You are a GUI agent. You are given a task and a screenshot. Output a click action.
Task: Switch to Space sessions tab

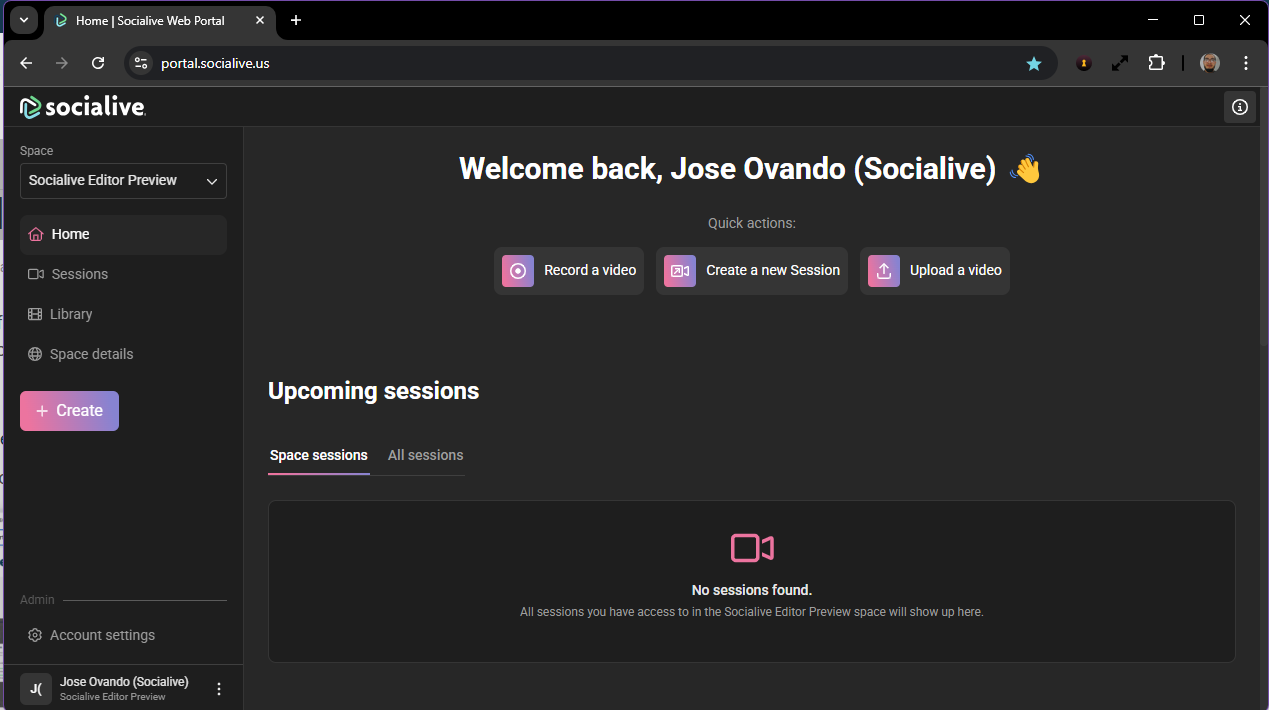[319, 455]
